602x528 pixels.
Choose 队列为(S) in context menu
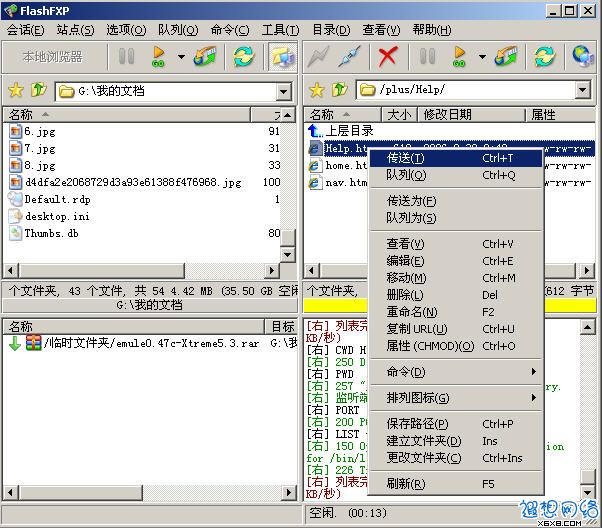(456, 218)
